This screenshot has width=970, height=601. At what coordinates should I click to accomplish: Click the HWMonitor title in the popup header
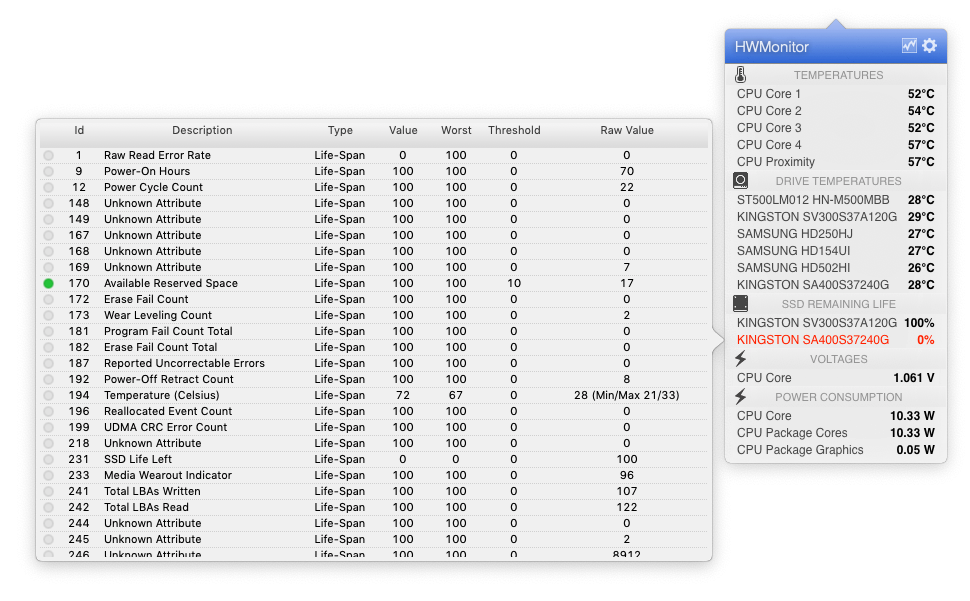771,47
